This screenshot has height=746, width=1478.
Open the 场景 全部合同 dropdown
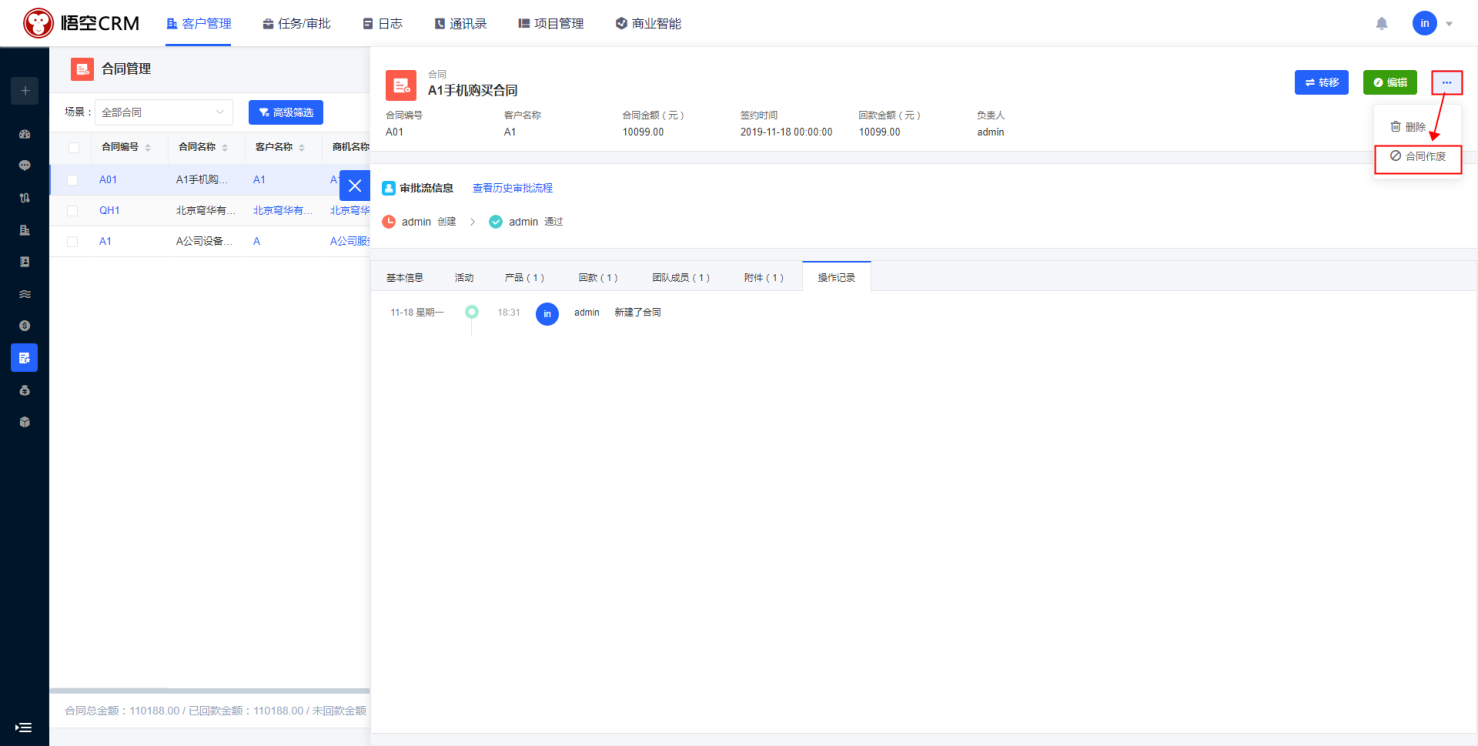(x=163, y=112)
